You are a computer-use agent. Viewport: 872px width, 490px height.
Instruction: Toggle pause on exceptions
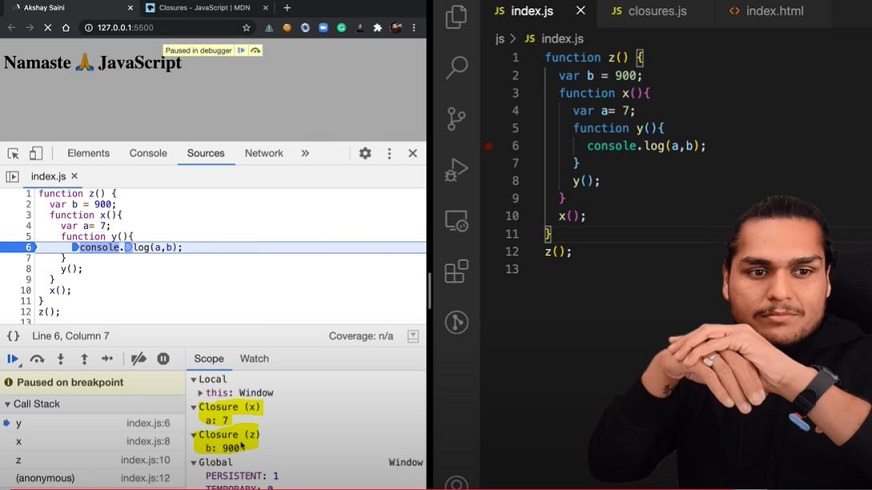[x=163, y=359]
